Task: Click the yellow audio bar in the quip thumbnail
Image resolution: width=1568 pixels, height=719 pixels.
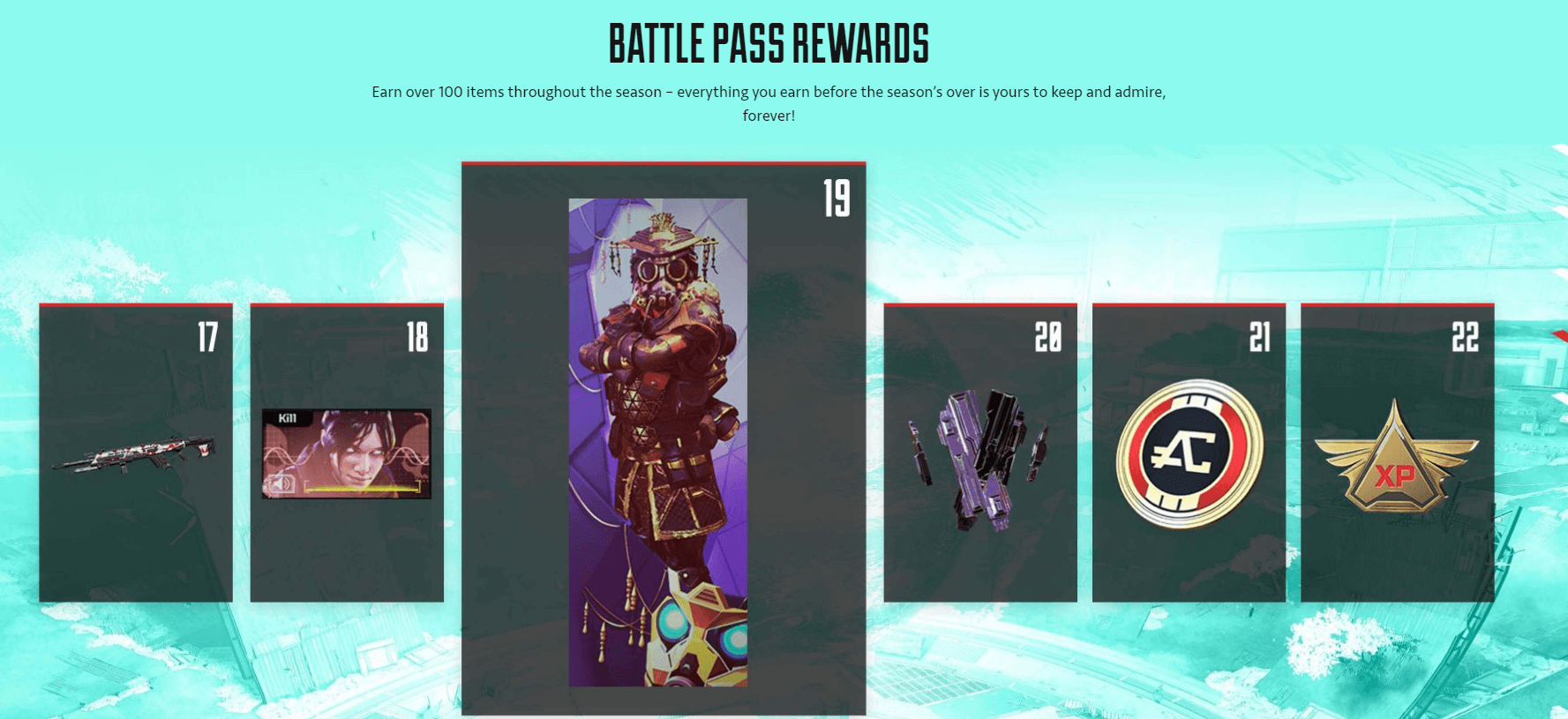Action: [360, 487]
